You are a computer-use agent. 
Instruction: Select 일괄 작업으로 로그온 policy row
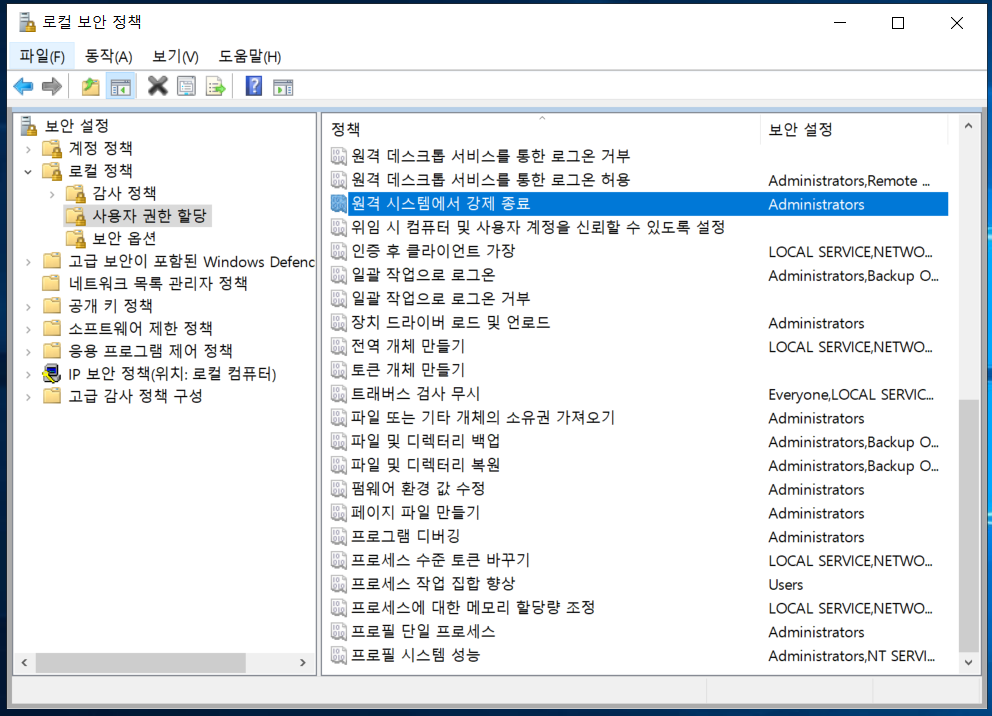638,275
